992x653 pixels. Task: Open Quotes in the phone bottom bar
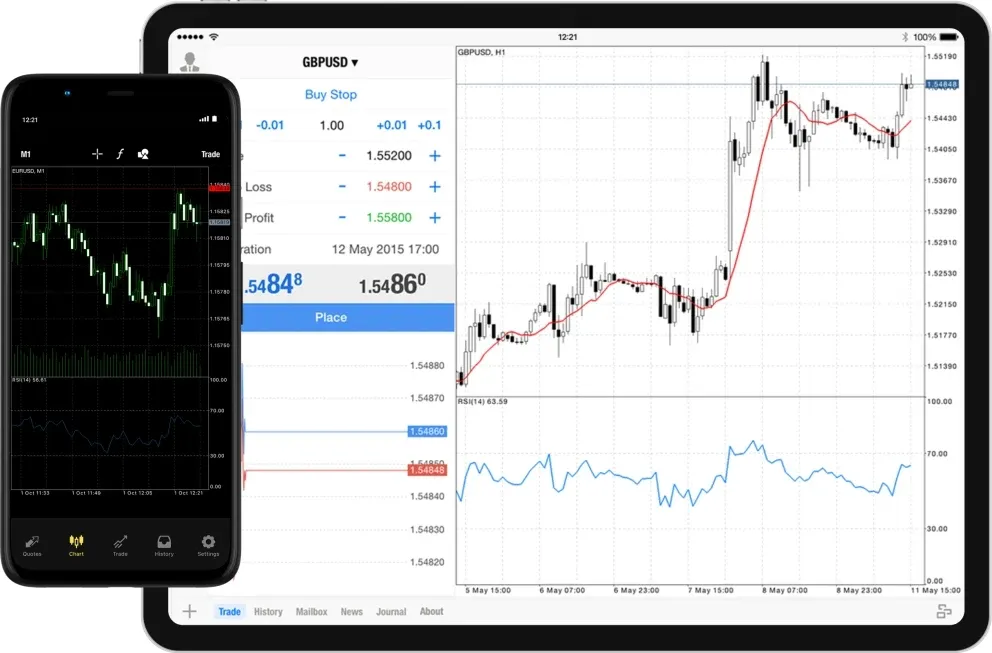[x=32, y=544]
